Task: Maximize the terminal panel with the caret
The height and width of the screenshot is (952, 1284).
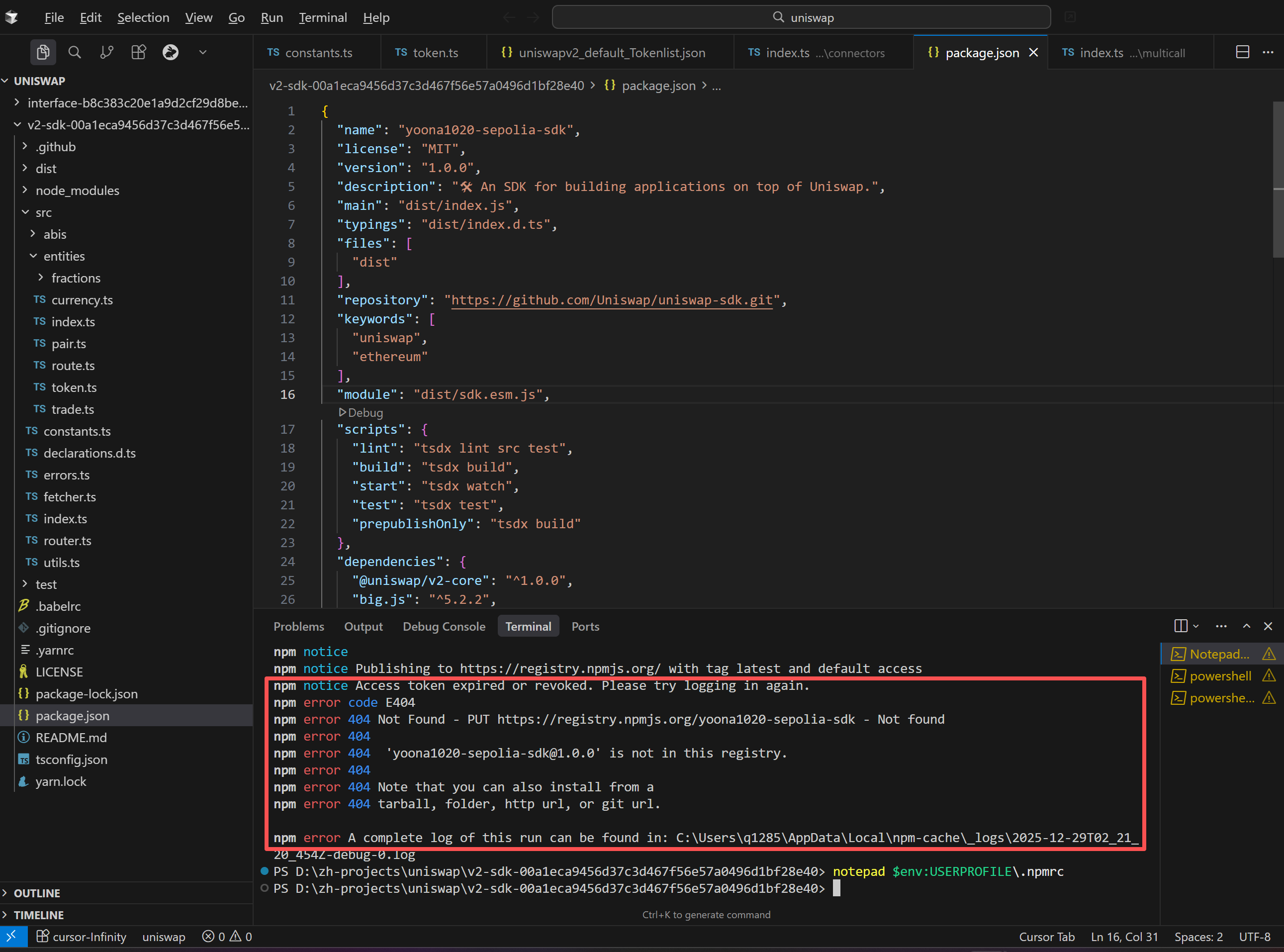Action: tap(1247, 626)
